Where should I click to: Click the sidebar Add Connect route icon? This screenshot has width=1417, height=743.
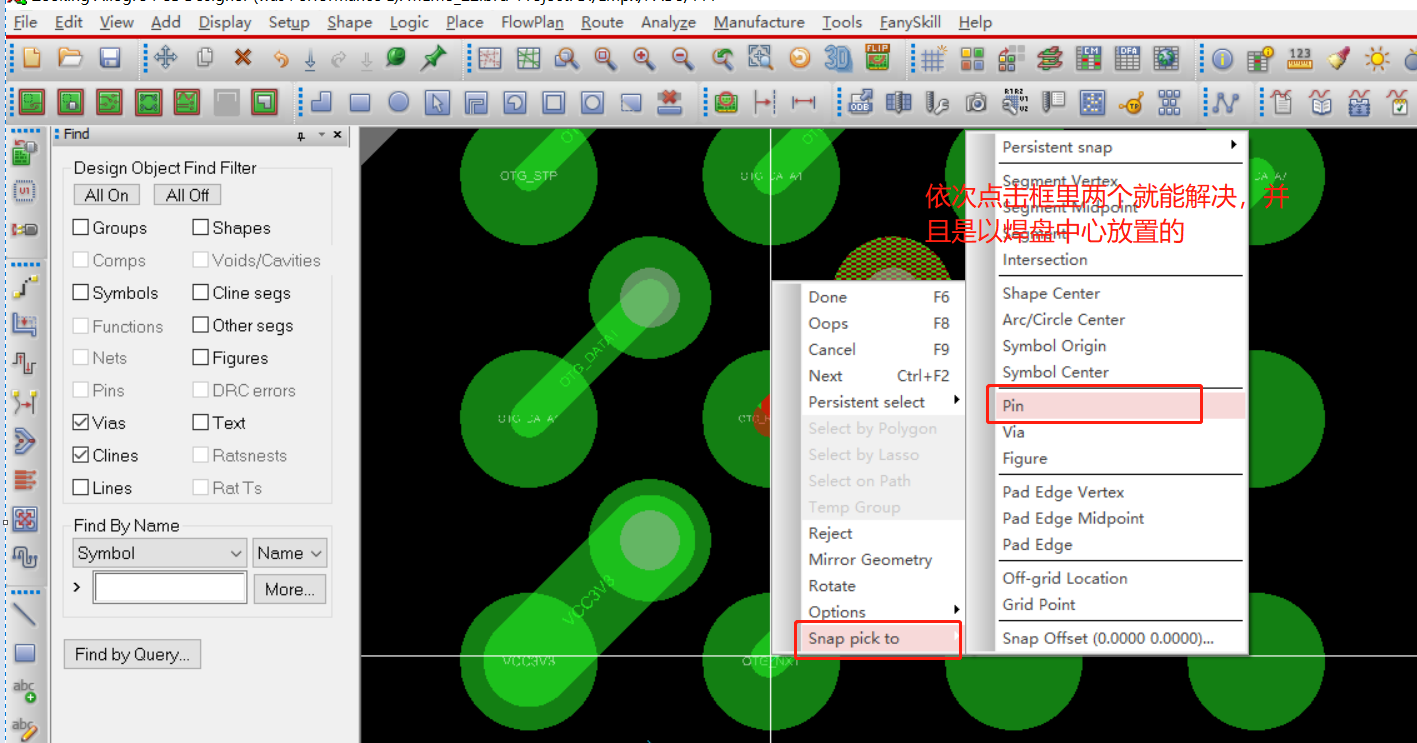pyautogui.click(x=25, y=288)
